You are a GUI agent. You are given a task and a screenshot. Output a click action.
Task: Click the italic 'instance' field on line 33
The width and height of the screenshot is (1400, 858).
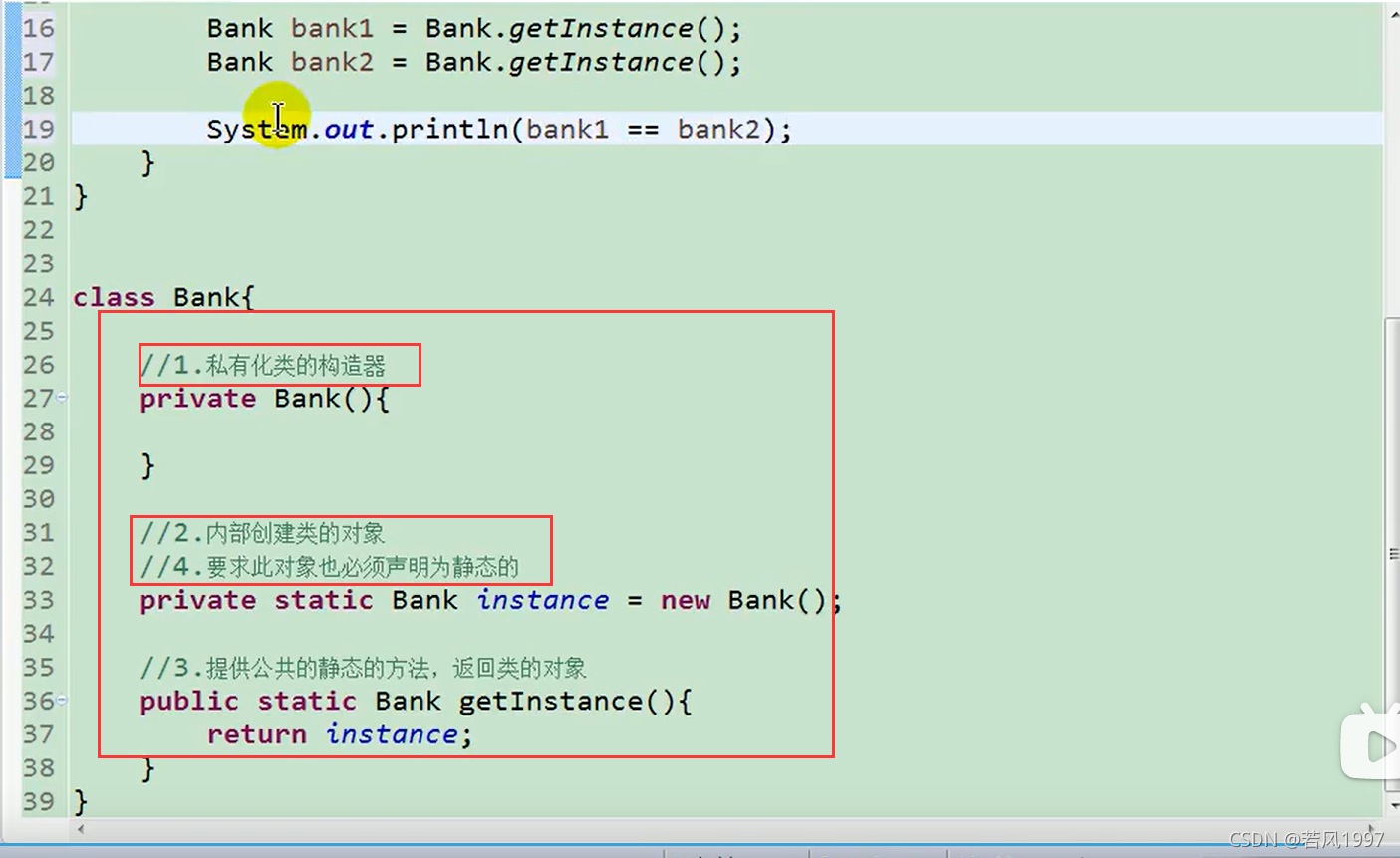[x=542, y=600]
